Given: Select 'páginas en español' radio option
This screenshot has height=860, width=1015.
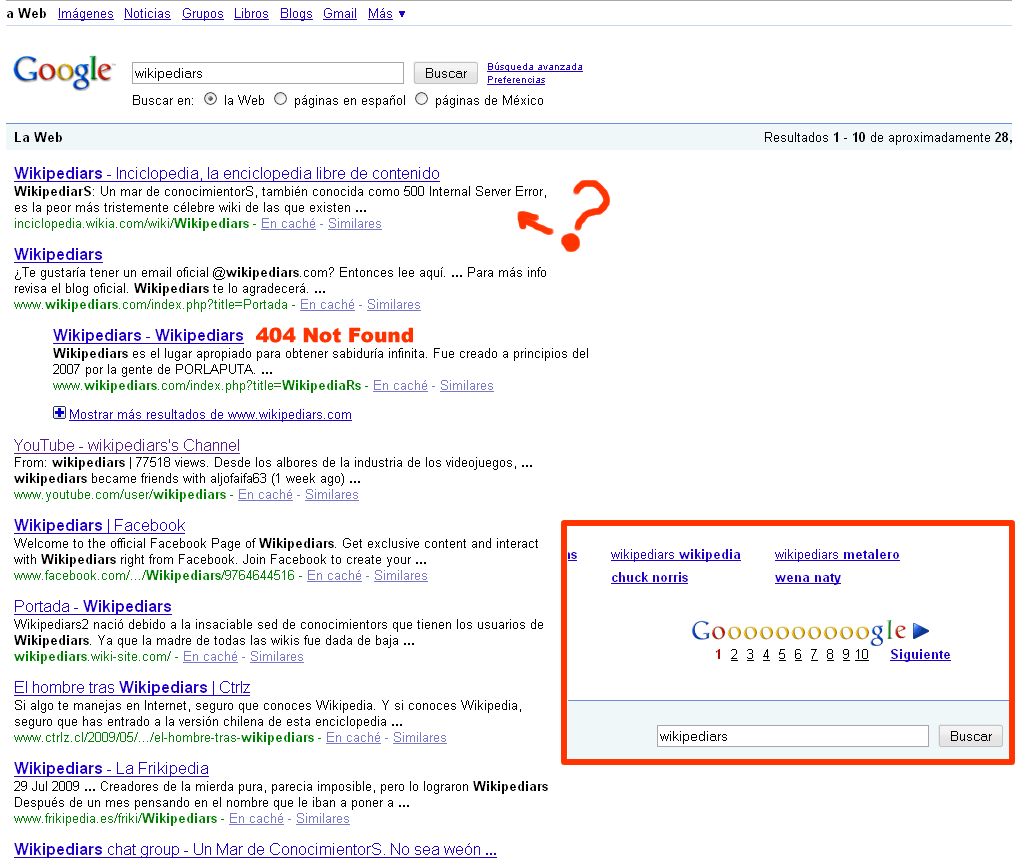Looking at the screenshot, I should click(281, 100).
